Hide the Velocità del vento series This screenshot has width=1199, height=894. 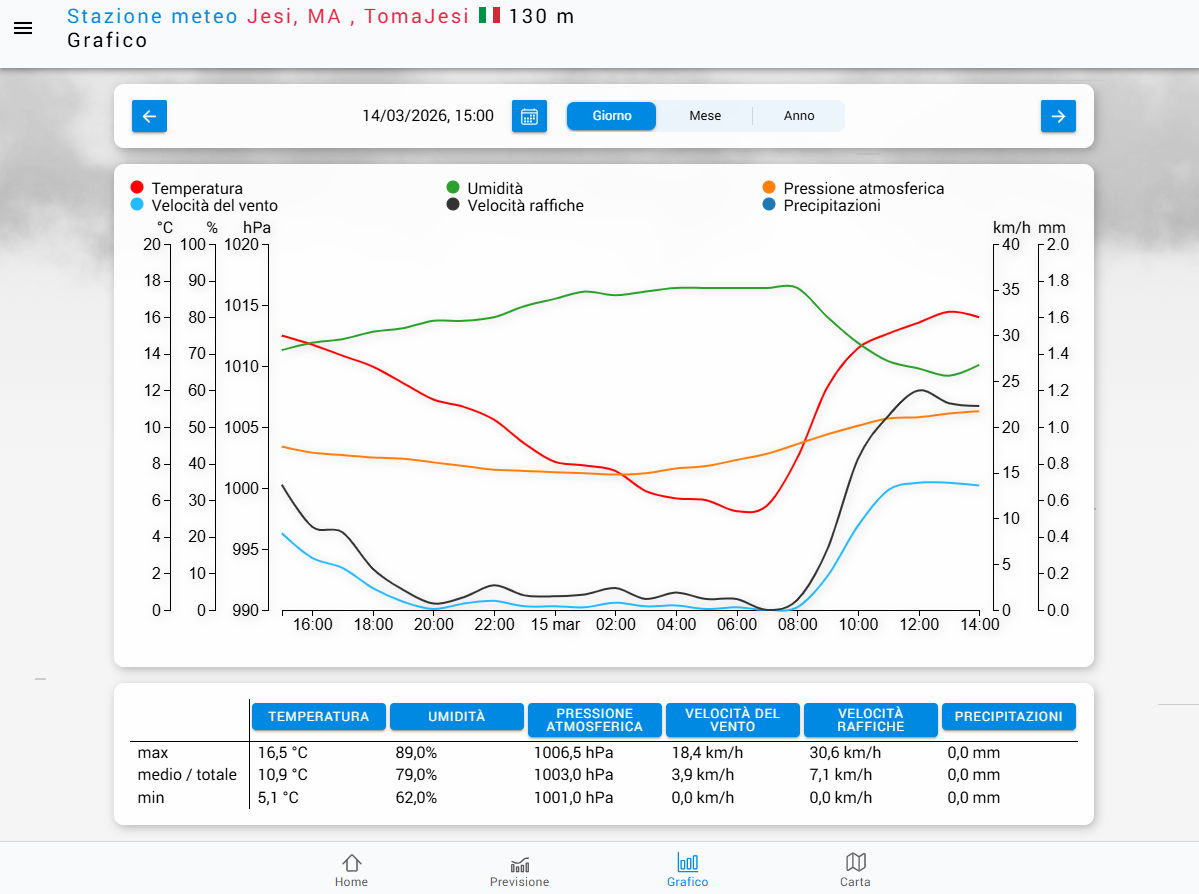point(214,205)
